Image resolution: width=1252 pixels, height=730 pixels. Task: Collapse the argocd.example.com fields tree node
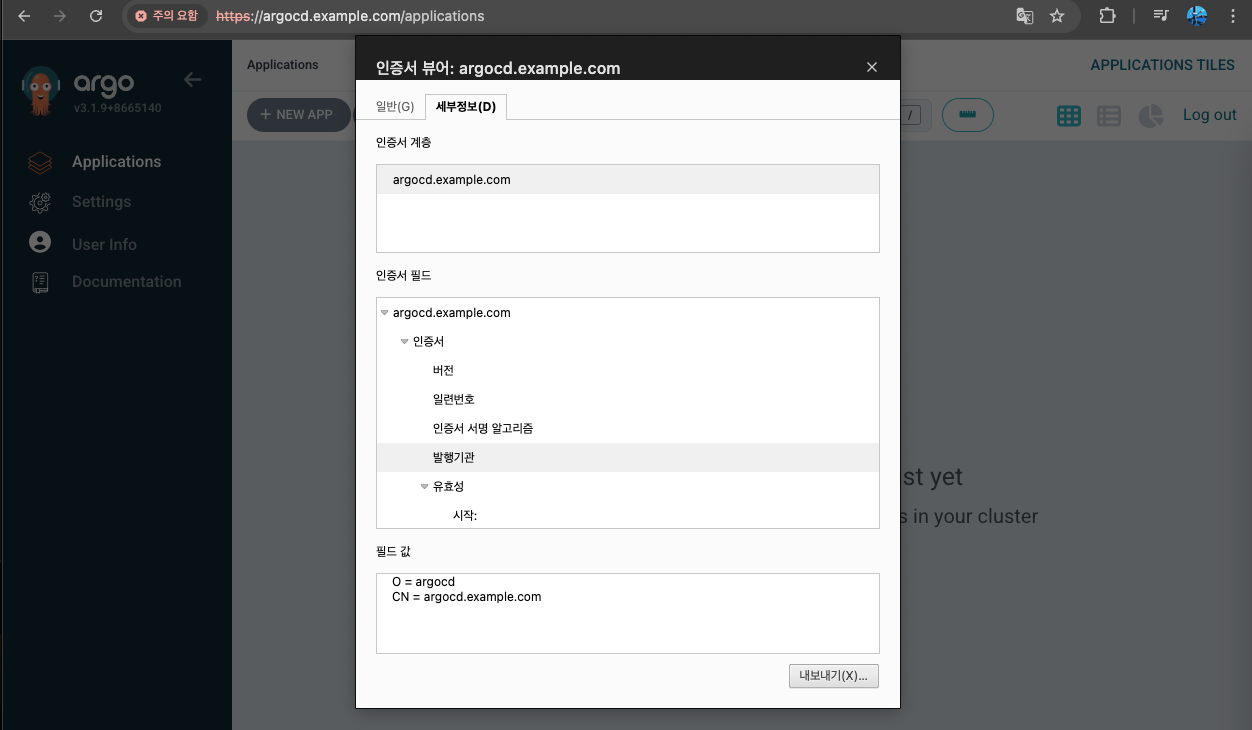coord(385,313)
